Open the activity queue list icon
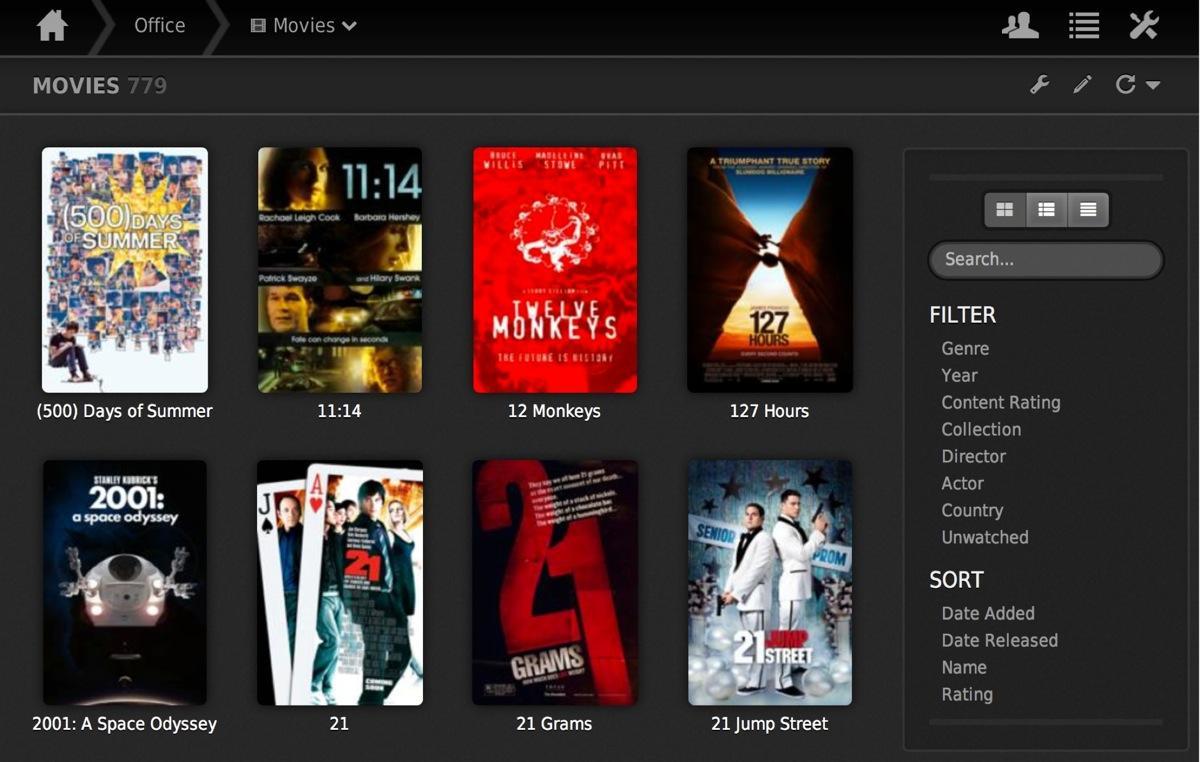Image resolution: width=1200 pixels, height=762 pixels. (x=1084, y=25)
